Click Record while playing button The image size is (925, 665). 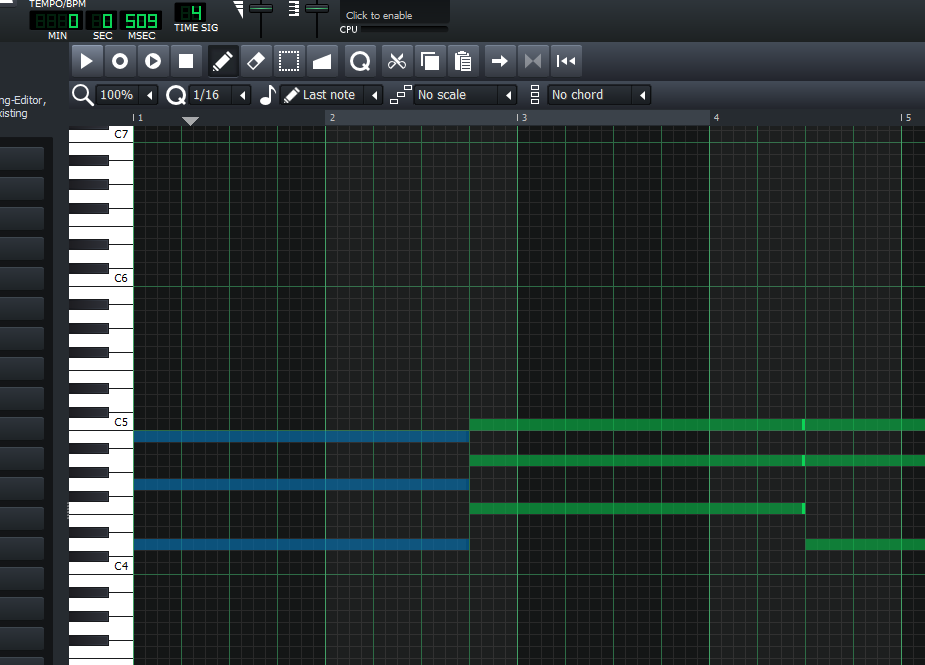click(153, 61)
